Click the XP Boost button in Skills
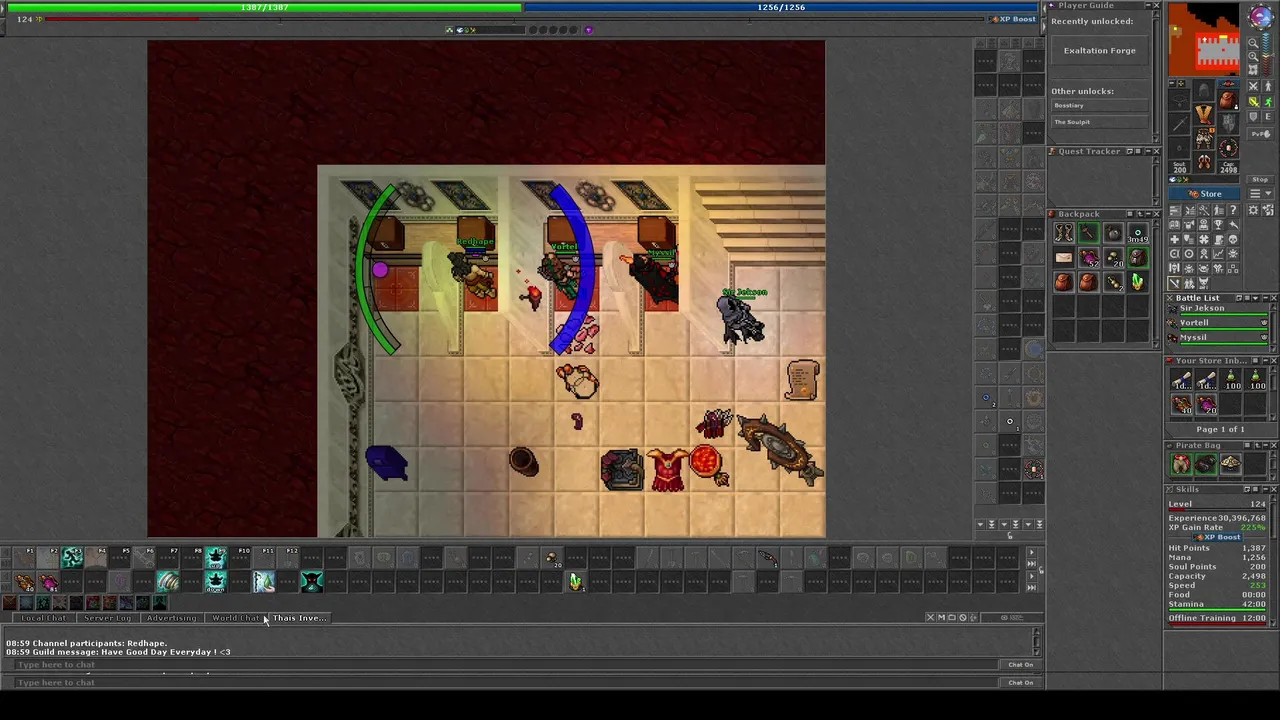This screenshot has height=720, width=1280. coord(1219,537)
